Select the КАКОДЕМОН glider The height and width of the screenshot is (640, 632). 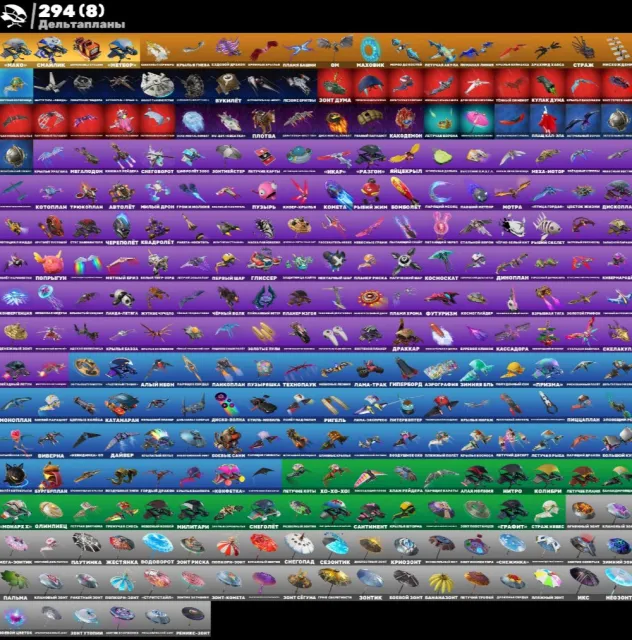[x=406, y=122]
